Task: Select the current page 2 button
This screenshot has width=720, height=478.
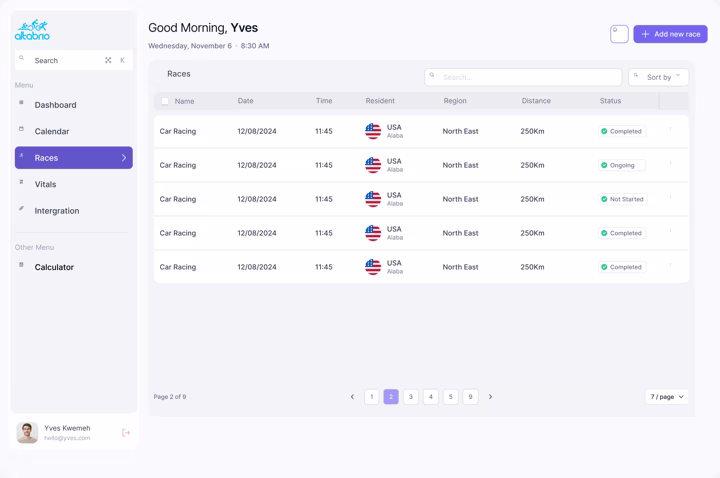Action: 391,397
